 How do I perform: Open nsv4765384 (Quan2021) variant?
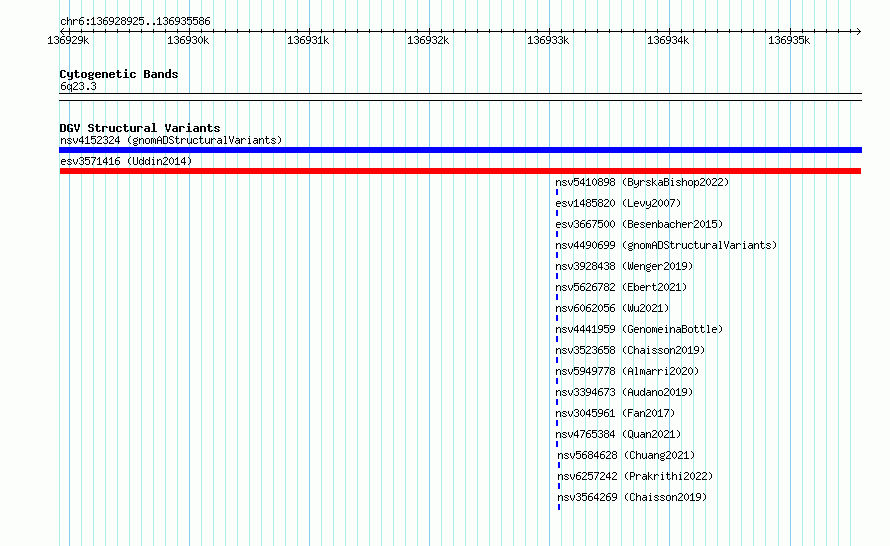[x=618, y=434]
